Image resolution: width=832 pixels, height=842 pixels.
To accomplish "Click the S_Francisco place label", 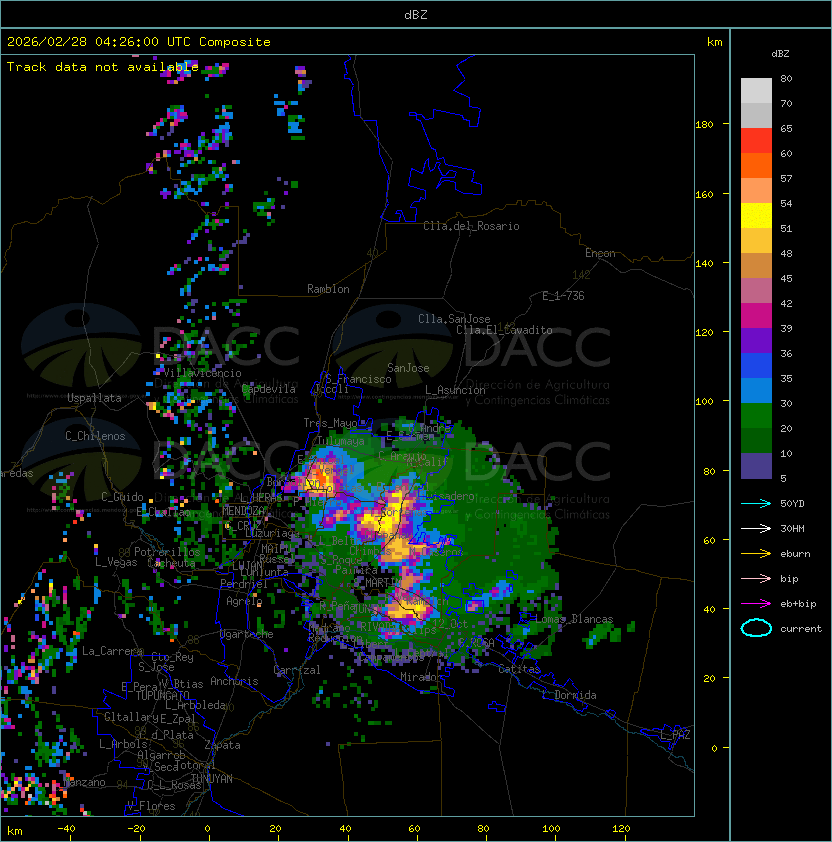I will (x=359, y=379).
